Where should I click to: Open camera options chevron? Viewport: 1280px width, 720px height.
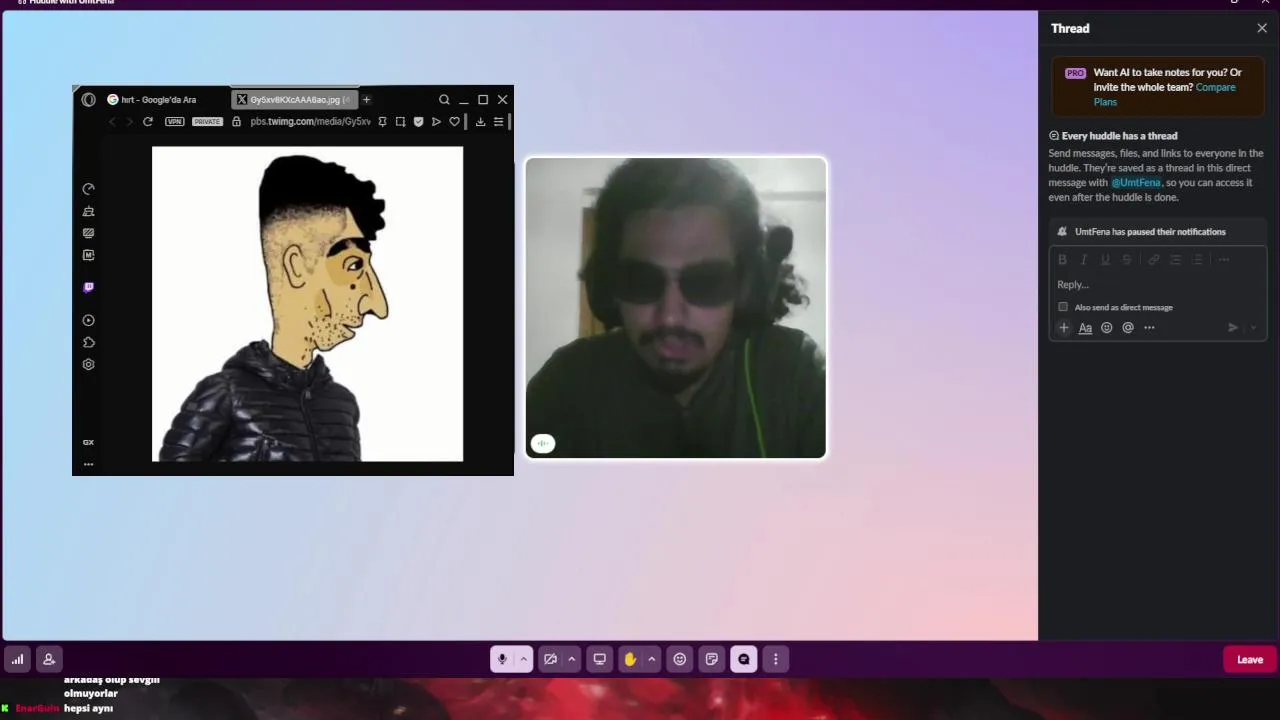(572, 659)
